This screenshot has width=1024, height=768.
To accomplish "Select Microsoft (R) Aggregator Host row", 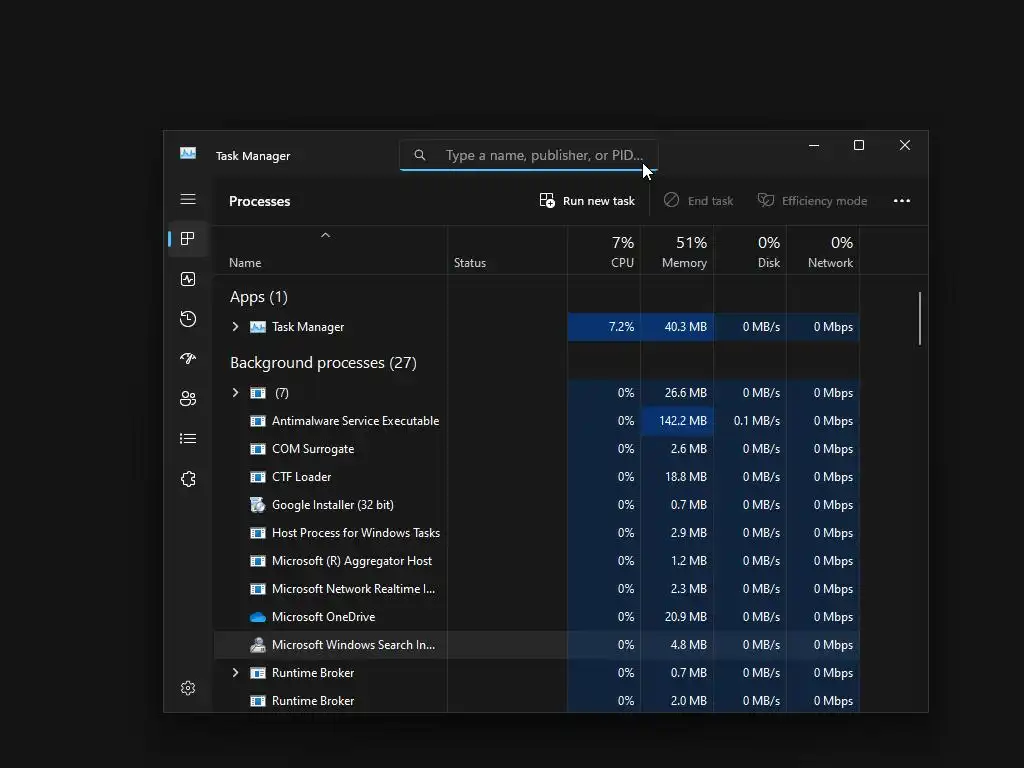I will click(x=537, y=561).
